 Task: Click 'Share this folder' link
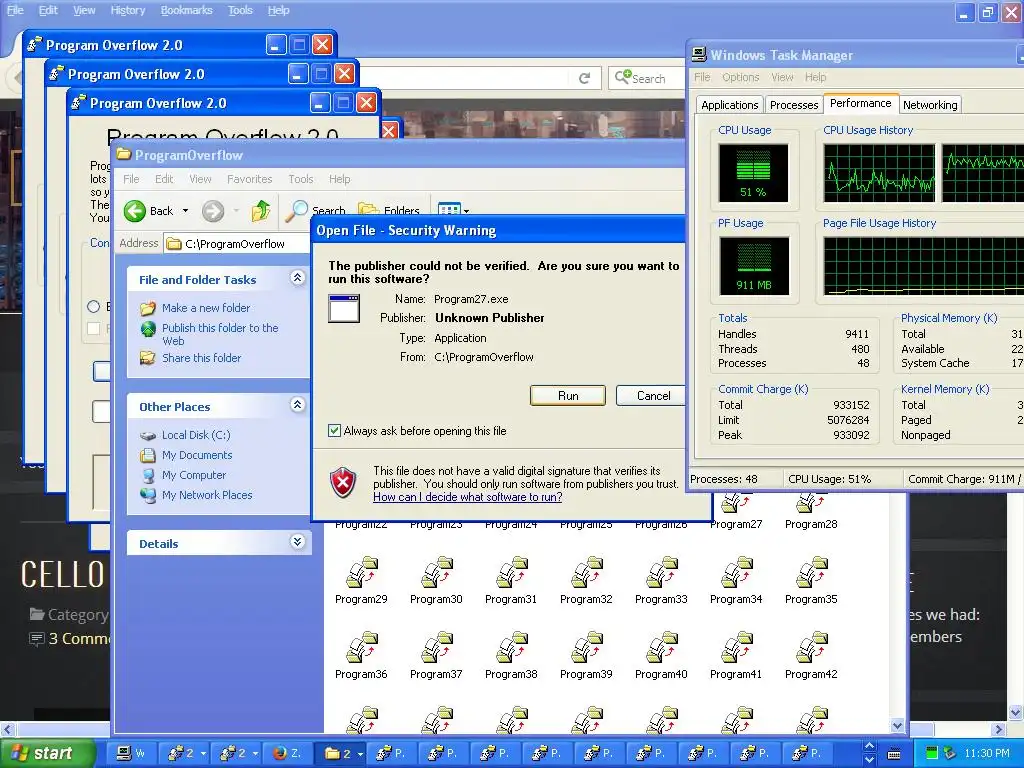[201, 358]
